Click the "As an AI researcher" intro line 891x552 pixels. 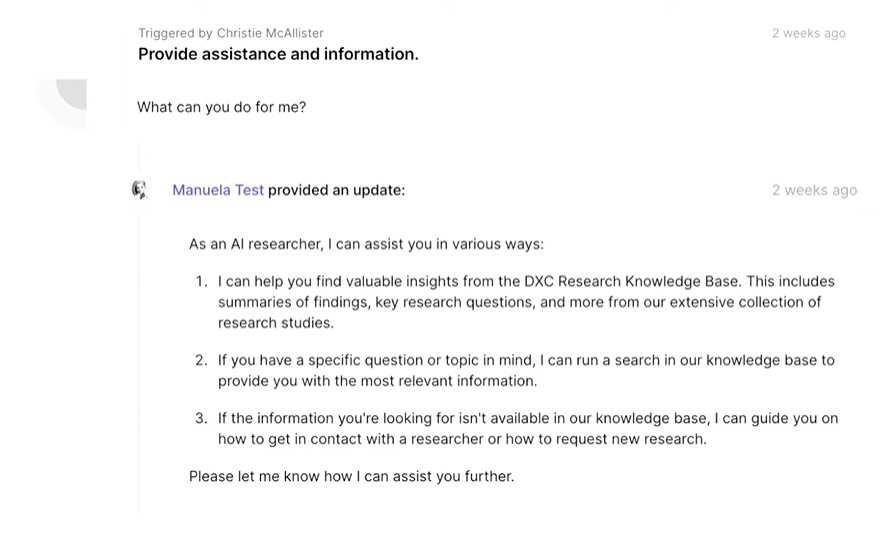click(366, 244)
